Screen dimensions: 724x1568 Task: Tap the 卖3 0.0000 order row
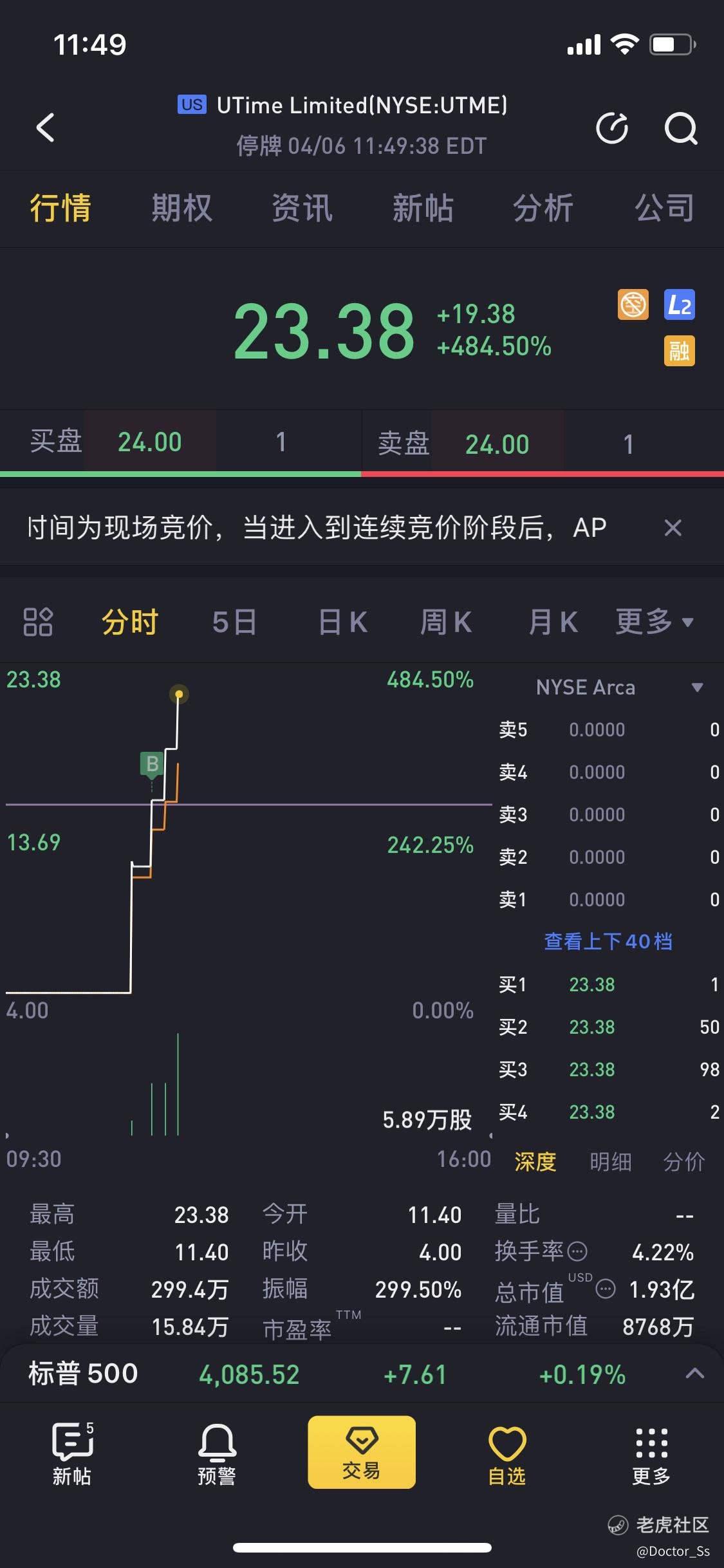point(609,815)
